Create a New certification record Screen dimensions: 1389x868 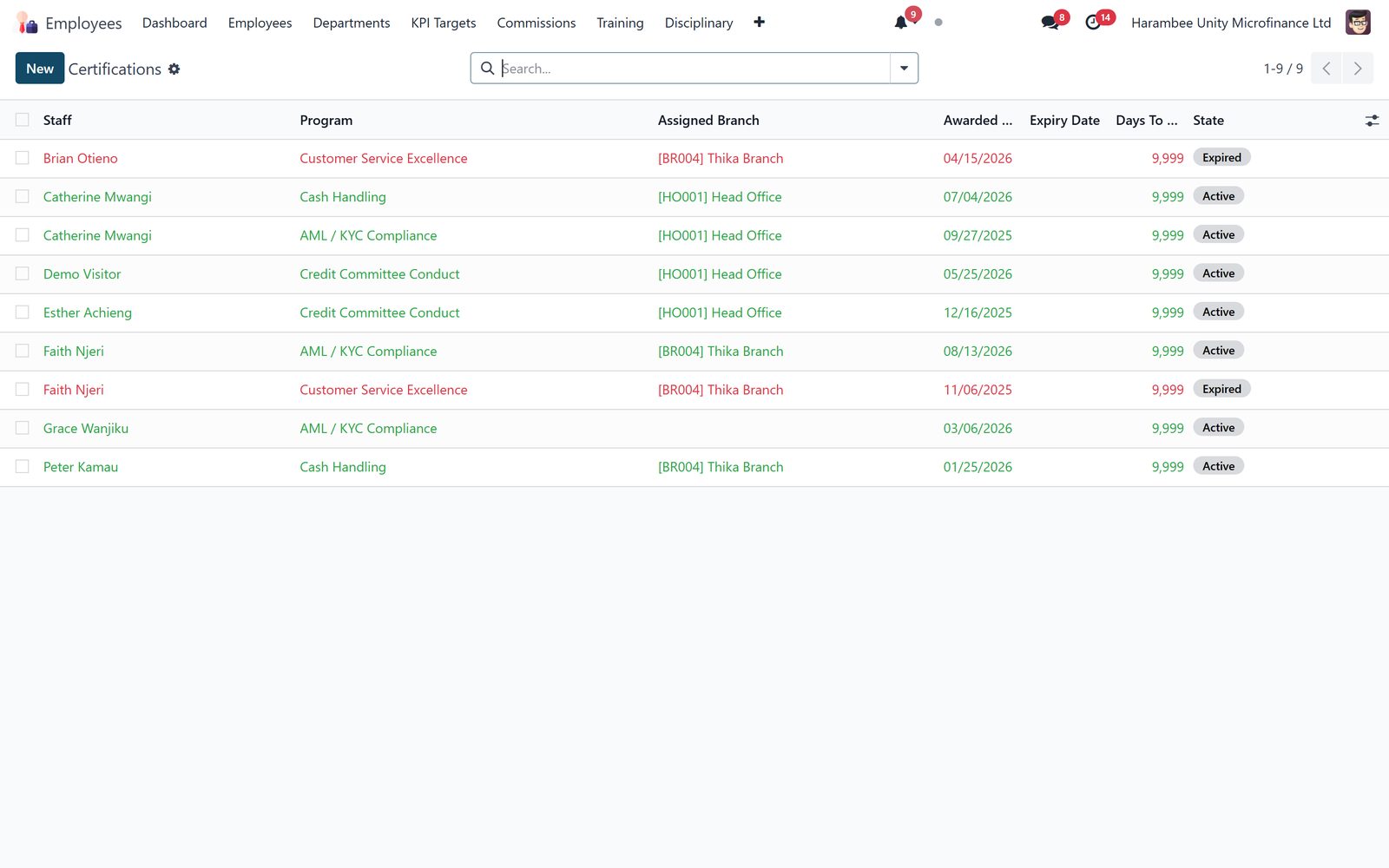(x=40, y=69)
